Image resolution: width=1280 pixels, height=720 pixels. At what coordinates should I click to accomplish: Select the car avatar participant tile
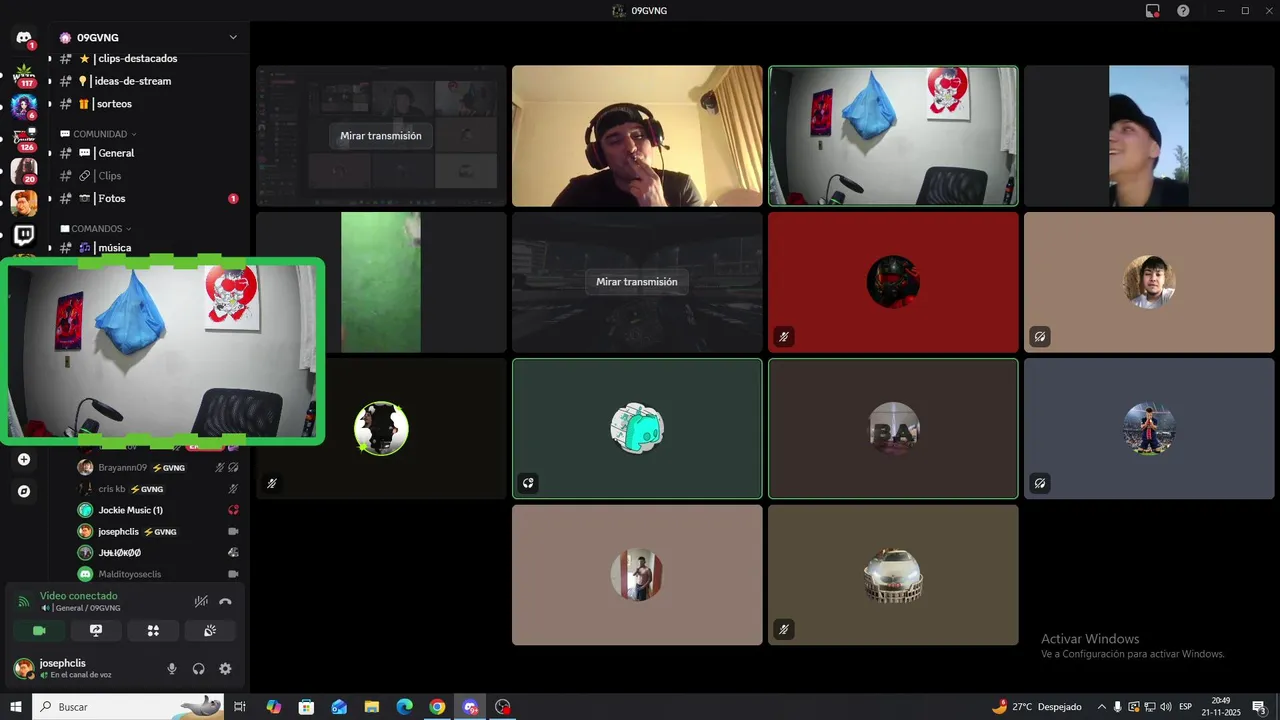click(893, 575)
